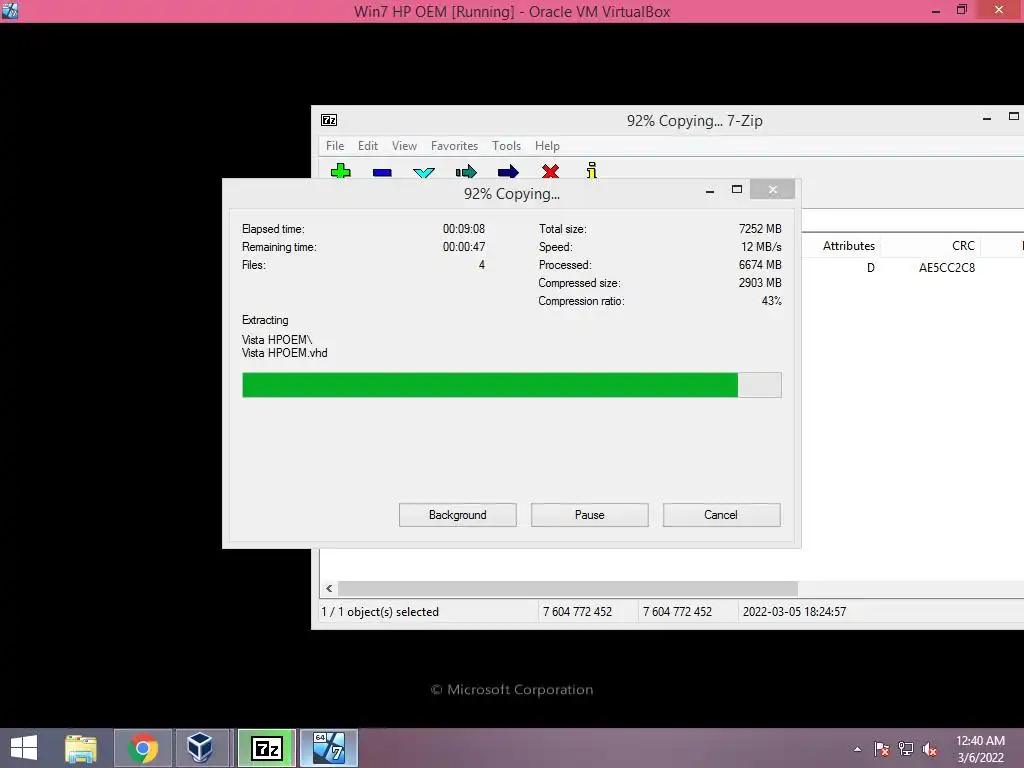Click the Elapsed time value 00:09:08
The image size is (1024, 768).
(x=464, y=229)
